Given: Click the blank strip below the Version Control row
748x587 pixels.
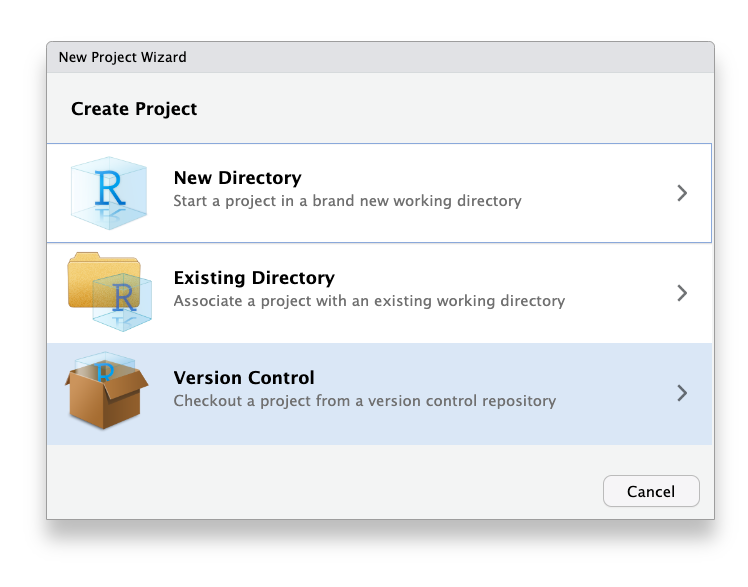Looking at the screenshot, I should (x=380, y=456).
